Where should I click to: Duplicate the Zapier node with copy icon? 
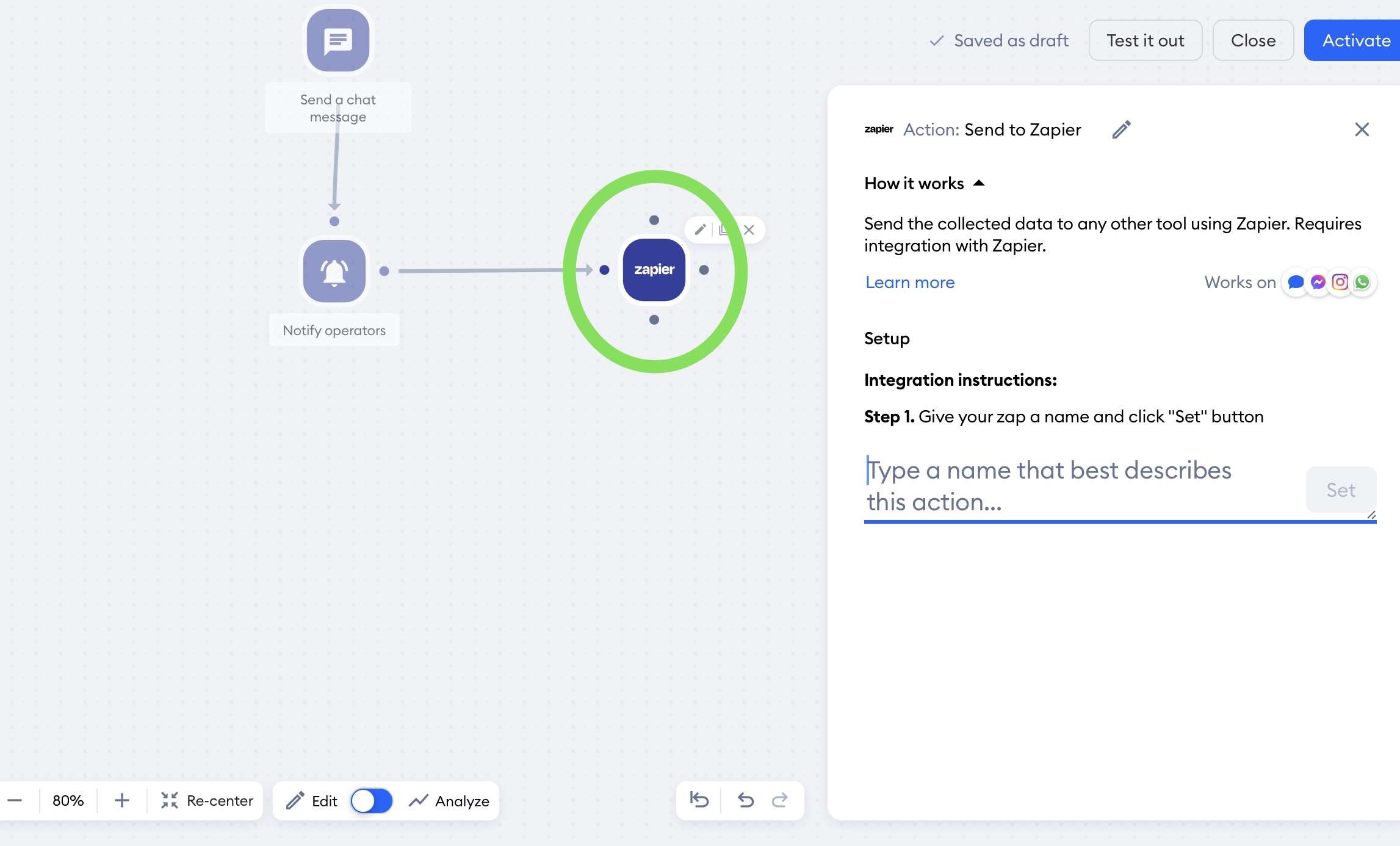pyautogui.click(x=724, y=230)
